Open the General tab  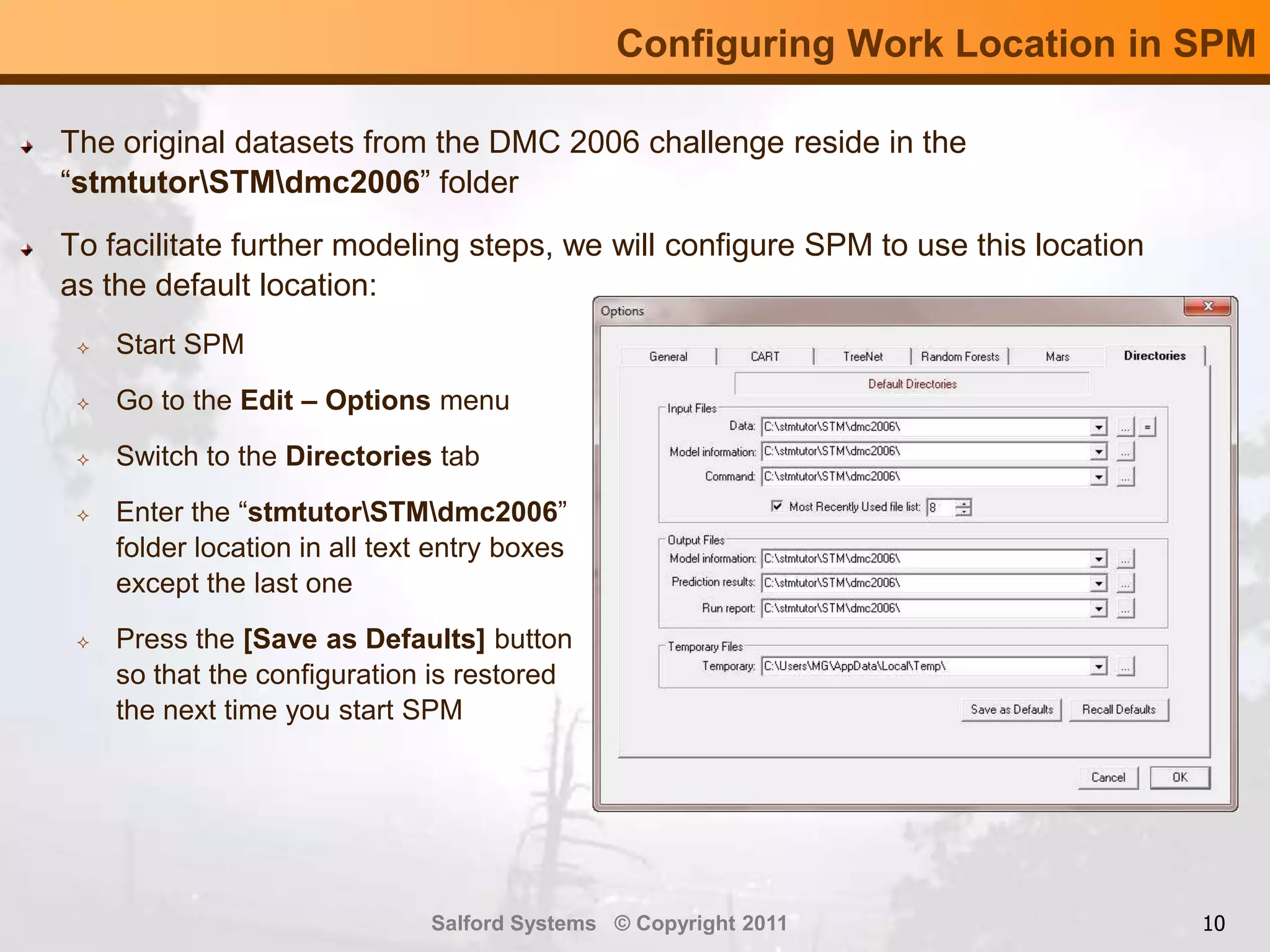click(668, 356)
